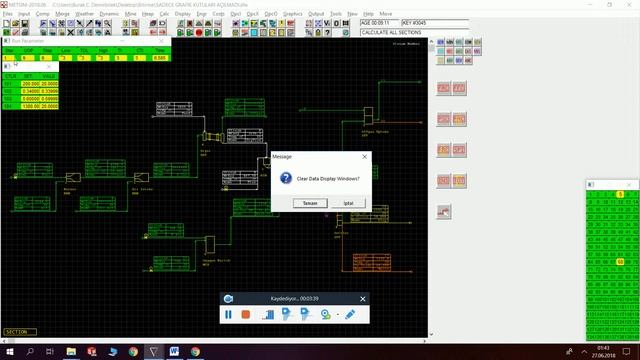Image resolution: width=640 pixels, height=360 pixels.
Task: Click the Save floppy disk toolbar icon
Action: pos(25,23)
